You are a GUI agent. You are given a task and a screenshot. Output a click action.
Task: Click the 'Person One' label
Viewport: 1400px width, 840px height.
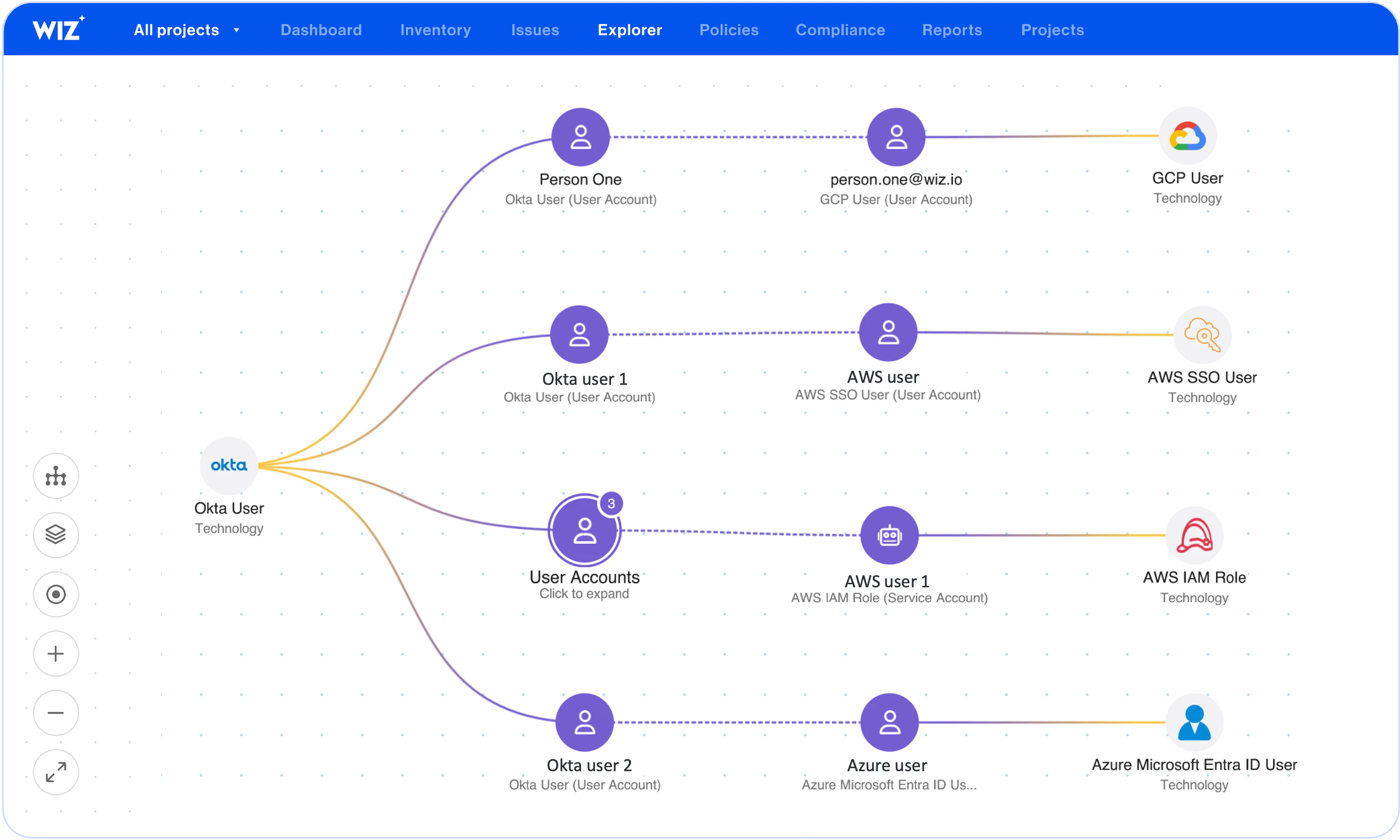[580, 179]
